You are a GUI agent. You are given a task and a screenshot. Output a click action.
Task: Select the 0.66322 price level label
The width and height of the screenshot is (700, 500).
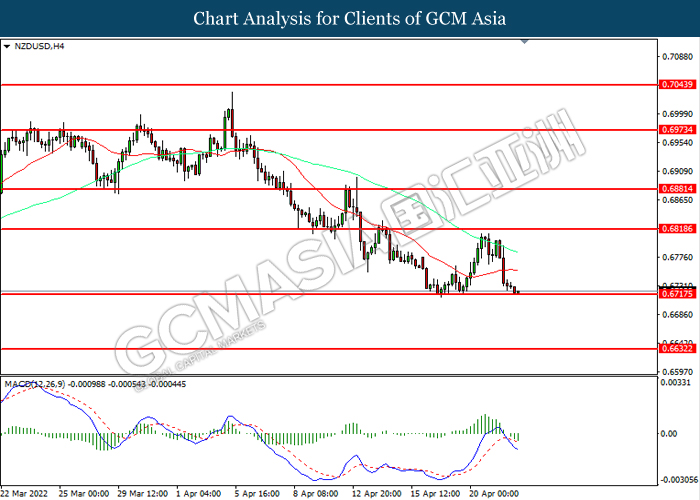coord(677,348)
